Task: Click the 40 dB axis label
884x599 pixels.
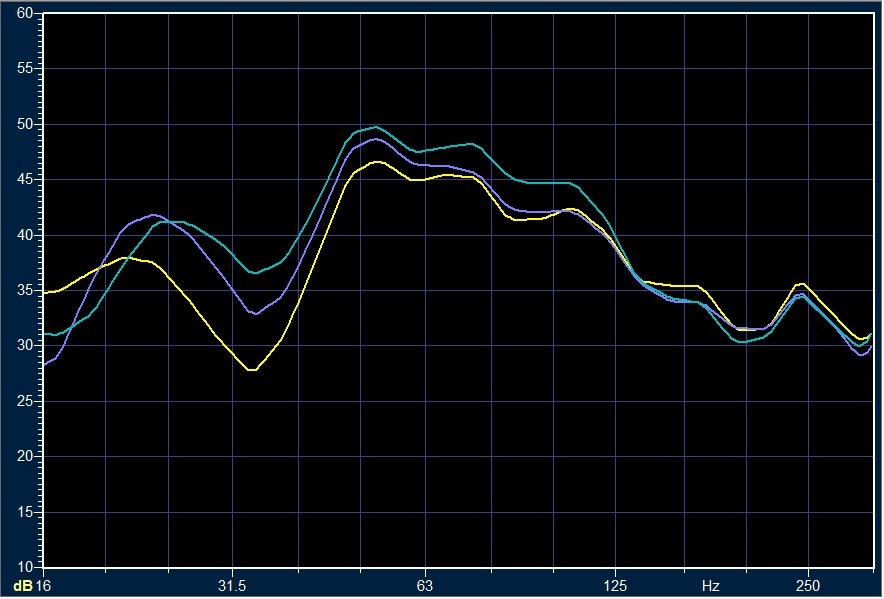Action: pyautogui.click(x=25, y=235)
